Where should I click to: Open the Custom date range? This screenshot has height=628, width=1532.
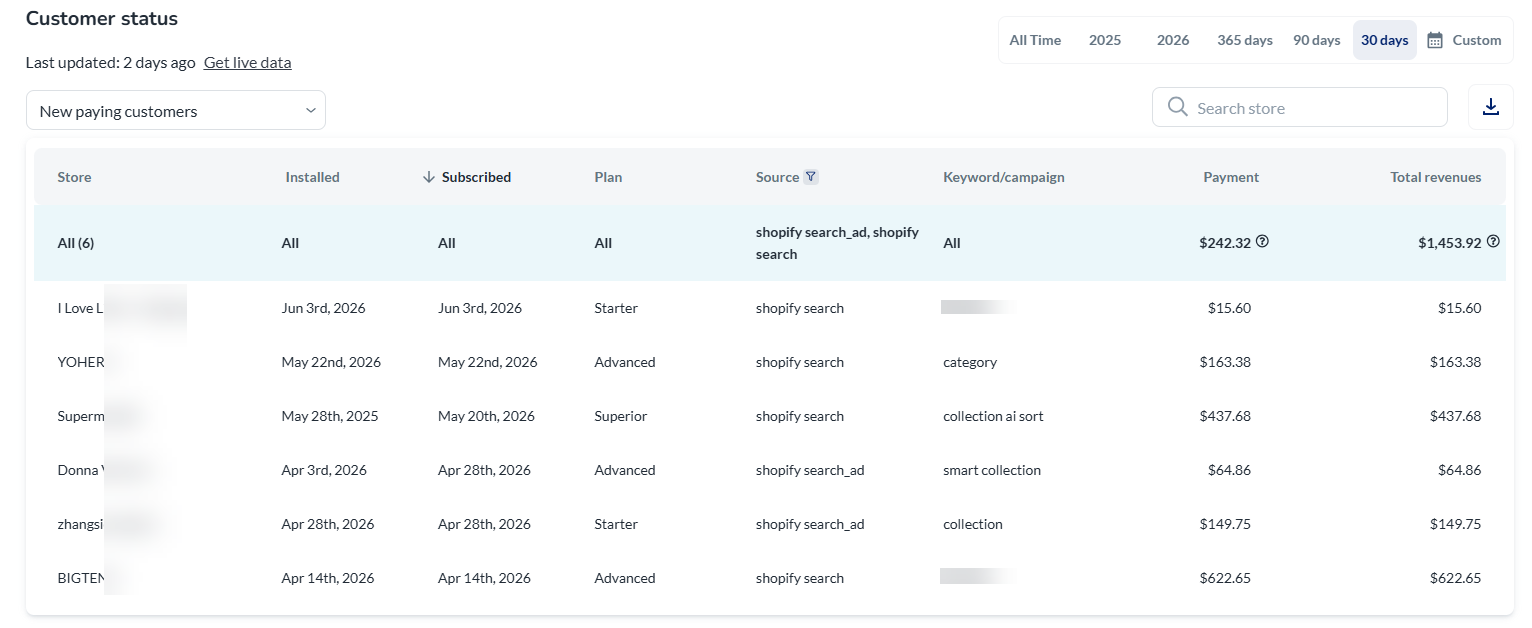pos(1464,40)
